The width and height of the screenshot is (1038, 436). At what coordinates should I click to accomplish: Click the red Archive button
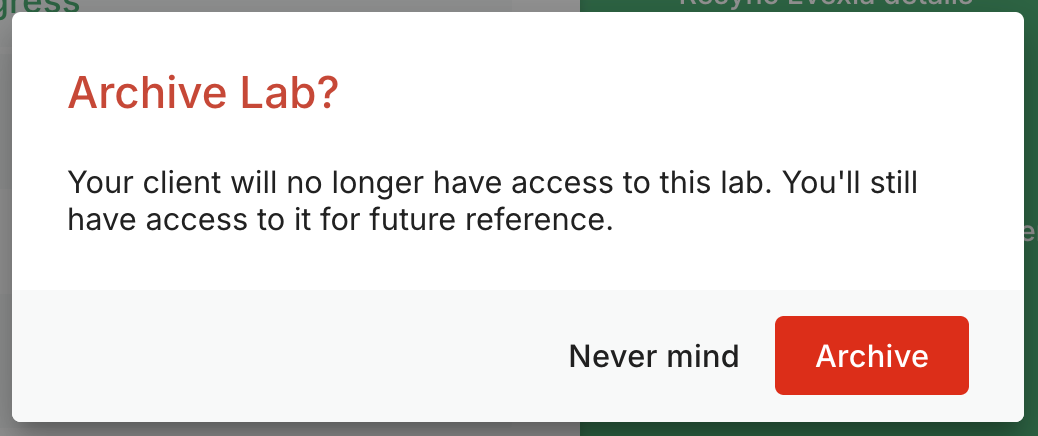[x=871, y=356]
